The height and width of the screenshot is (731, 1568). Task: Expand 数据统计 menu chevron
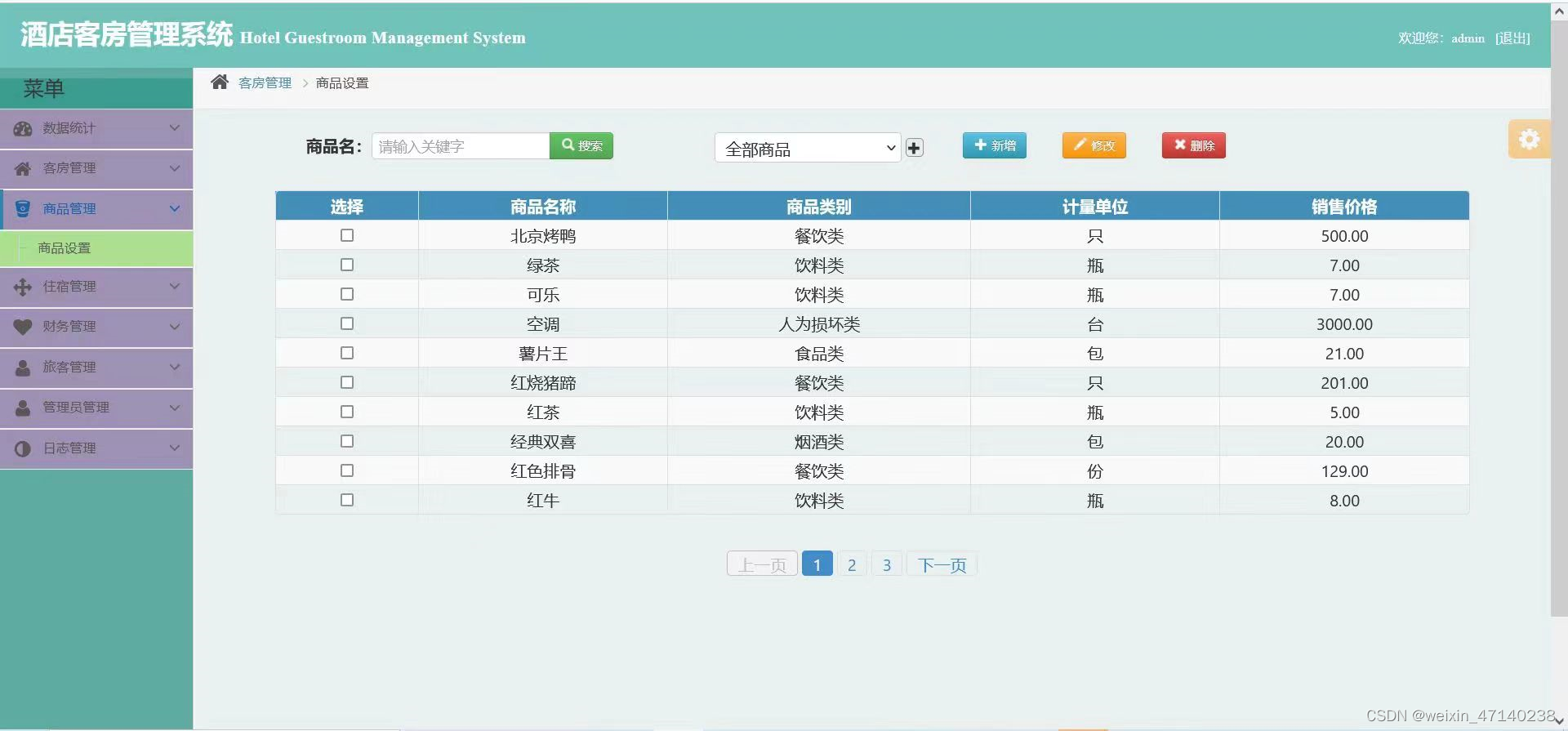174,128
